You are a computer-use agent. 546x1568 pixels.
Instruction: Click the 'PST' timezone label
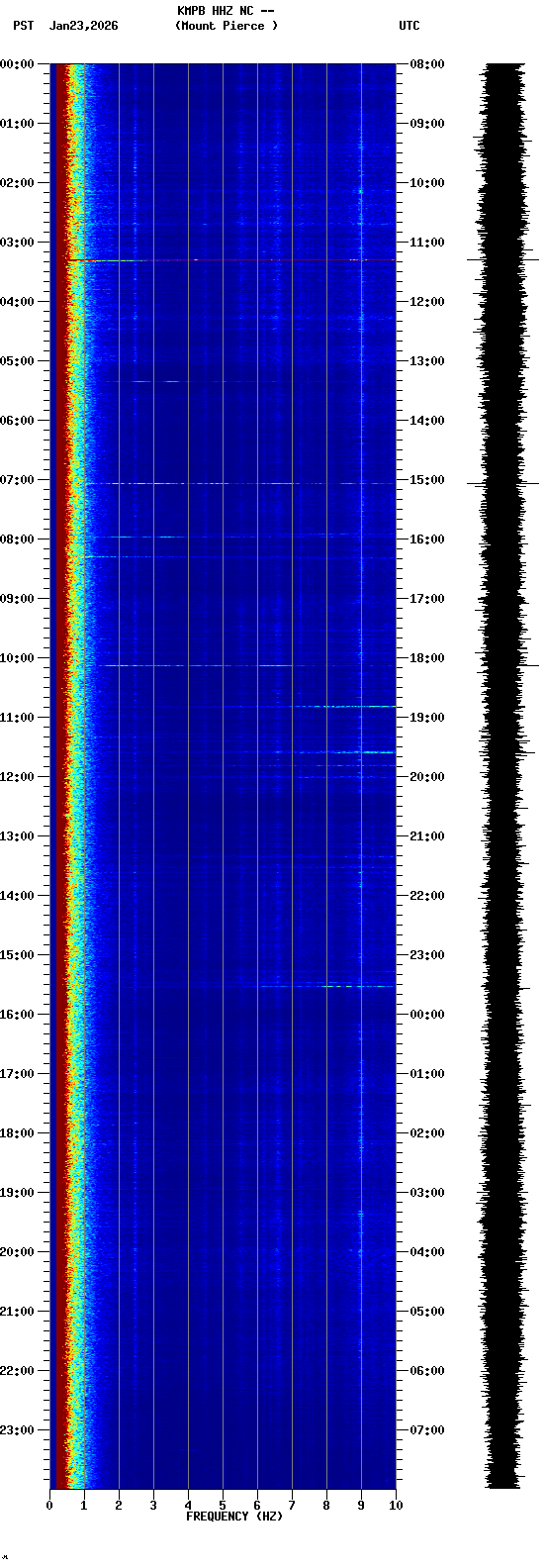coord(24,26)
